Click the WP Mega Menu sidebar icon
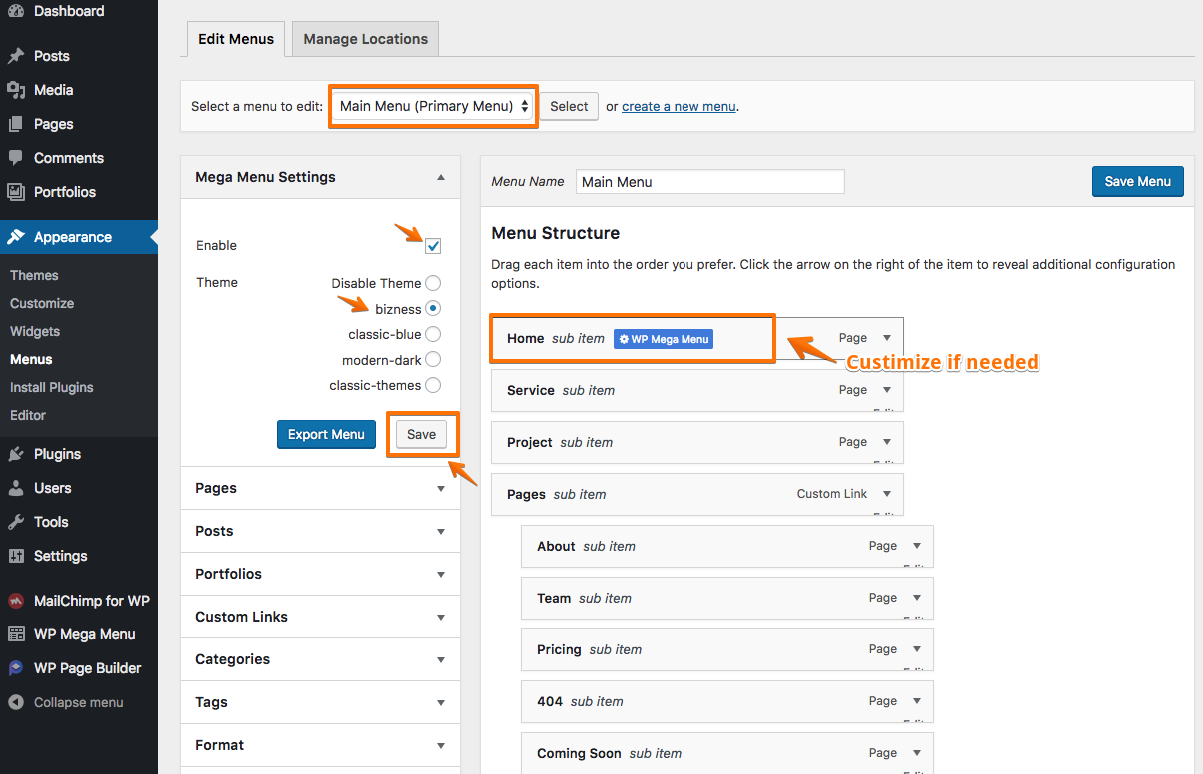Image resolution: width=1203 pixels, height=774 pixels. pyautogui.click(x=16, y=634)
